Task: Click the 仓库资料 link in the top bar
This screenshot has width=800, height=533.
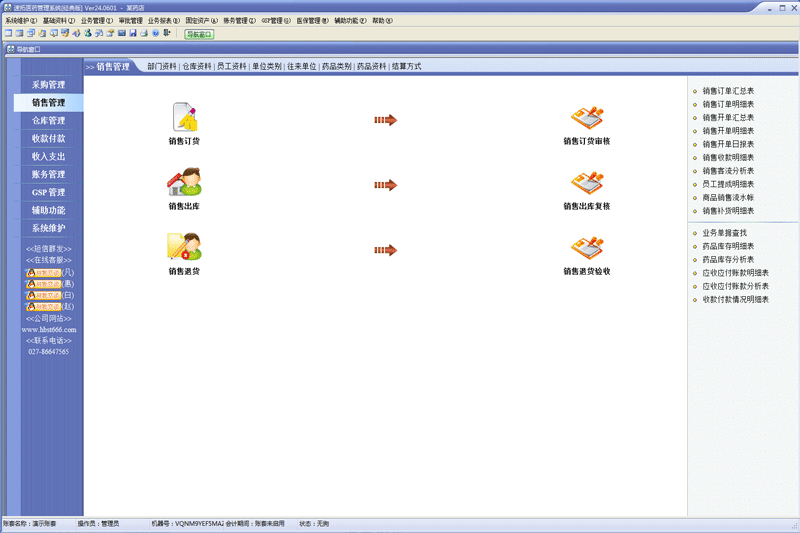Action: tap(197, 66)
